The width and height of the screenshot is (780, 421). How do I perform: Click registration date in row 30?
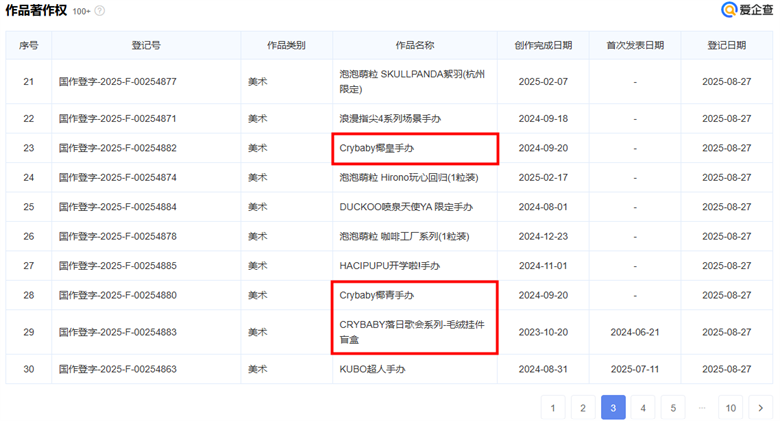[726, 369]
